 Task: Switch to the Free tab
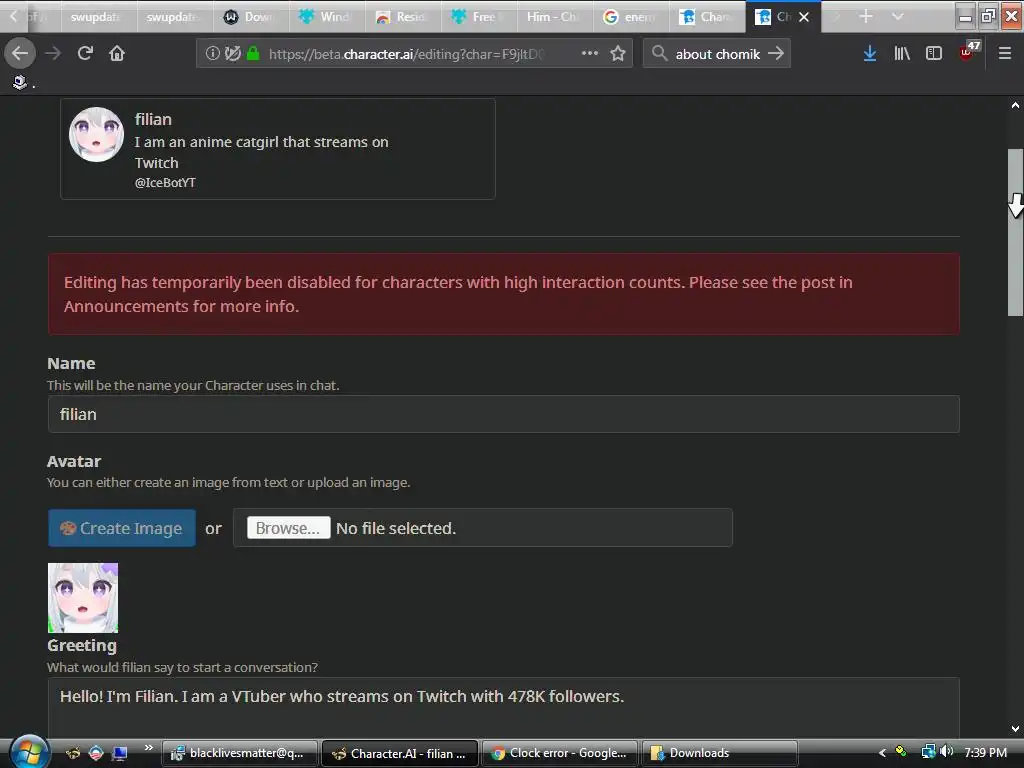click(x=478, y=16)
